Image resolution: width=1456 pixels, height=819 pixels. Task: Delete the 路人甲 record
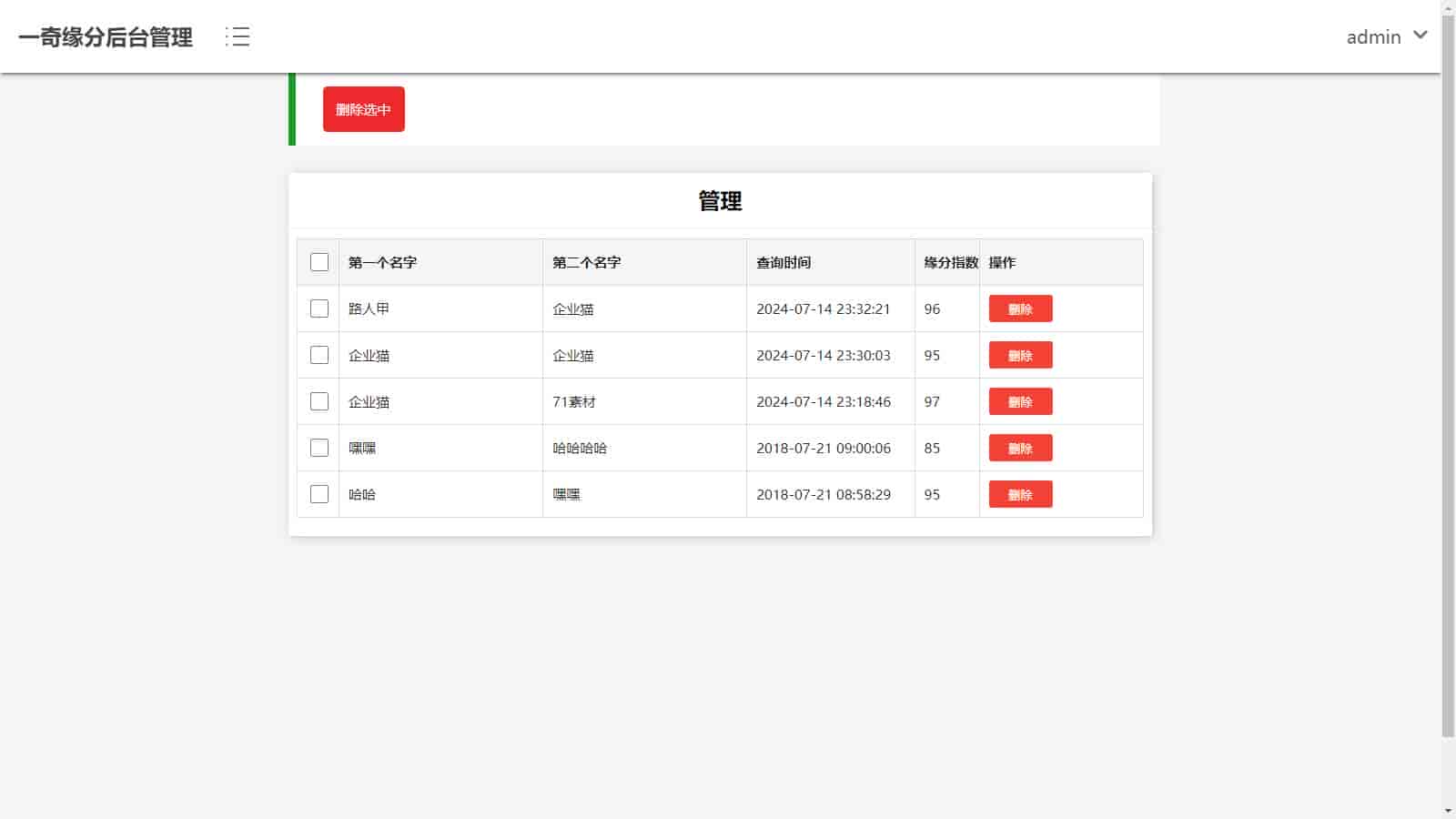click(1020, 308)
